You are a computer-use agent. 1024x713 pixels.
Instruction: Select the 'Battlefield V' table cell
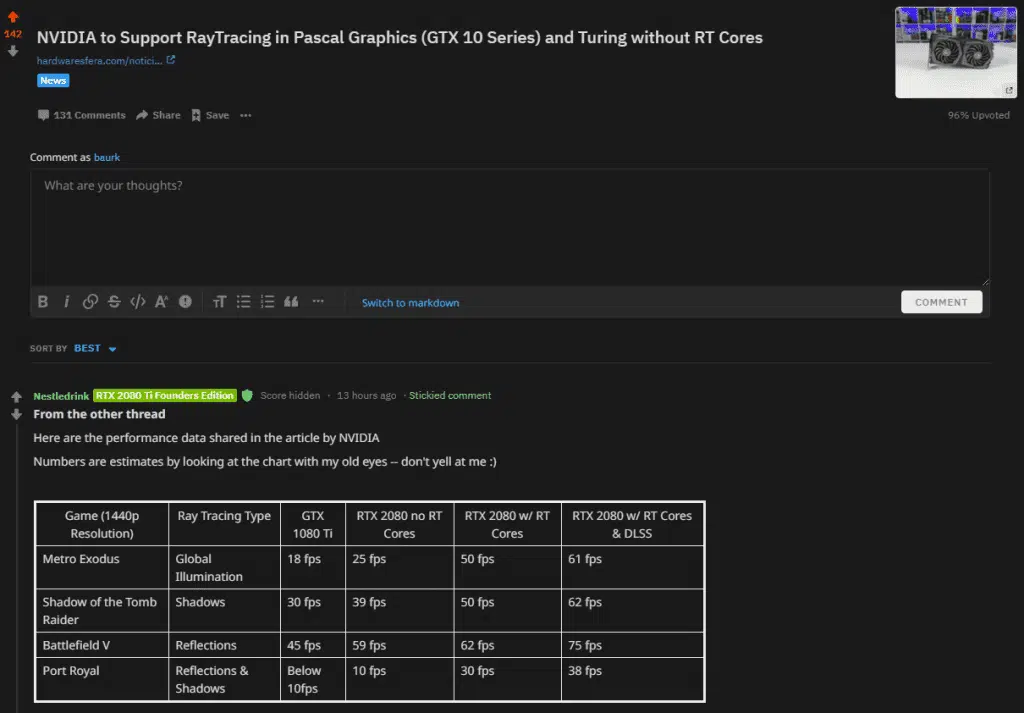tap(102, 645)
